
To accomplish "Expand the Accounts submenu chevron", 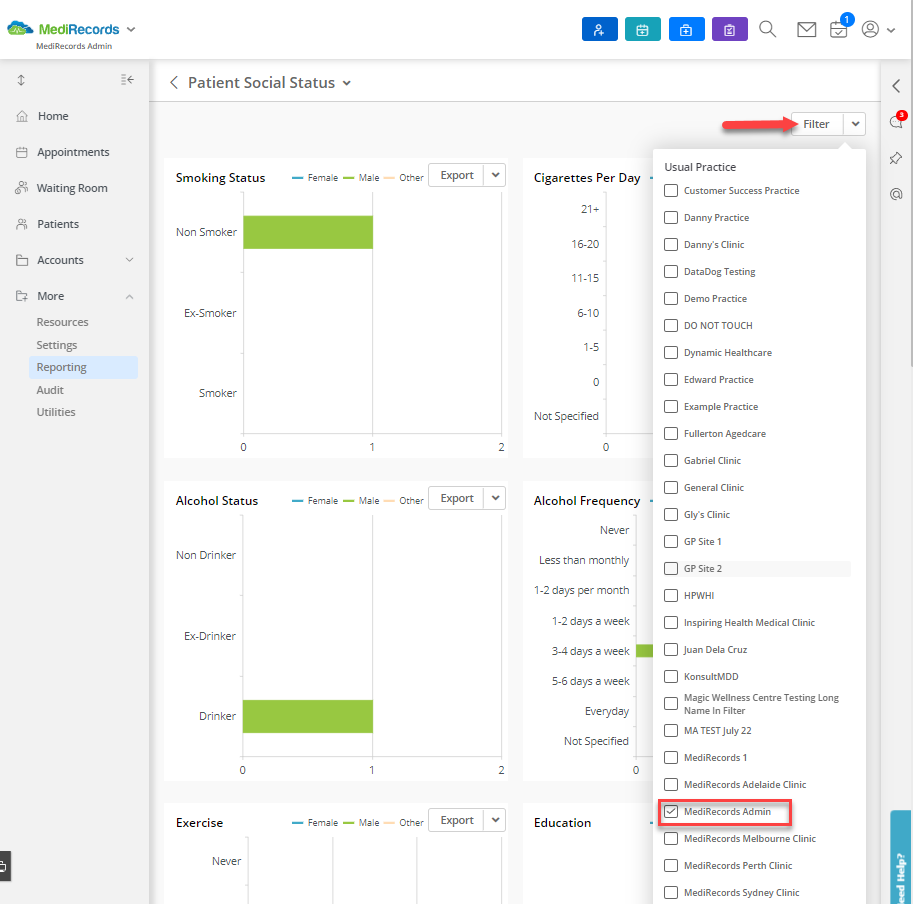I will (x=129, y=260).
